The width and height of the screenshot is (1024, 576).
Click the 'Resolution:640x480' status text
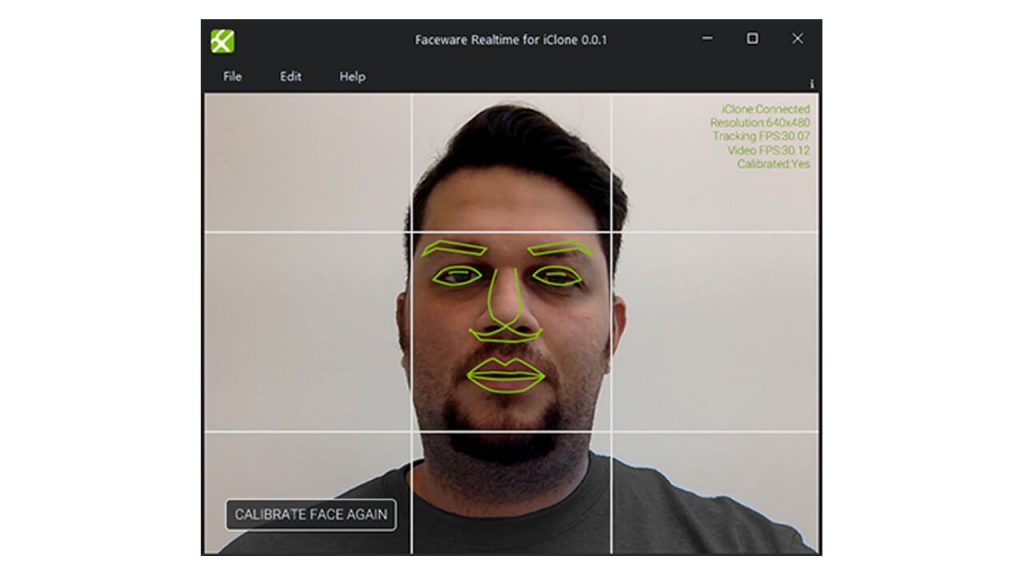click(760, 123)
